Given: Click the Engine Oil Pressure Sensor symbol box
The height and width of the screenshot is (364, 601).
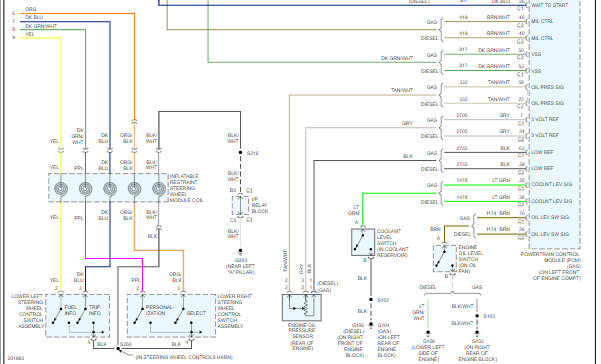Looking at the screenshot, I should pos(302,307).
